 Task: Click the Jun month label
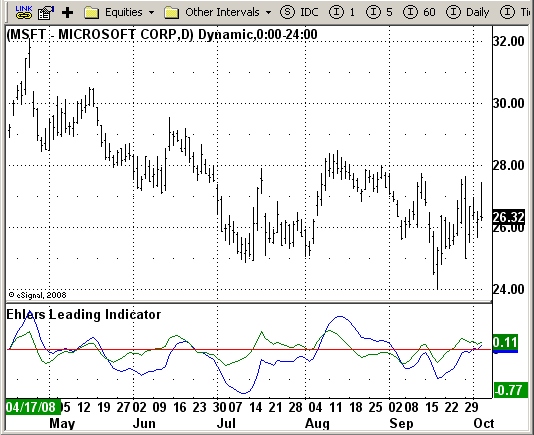(x=144, y=423)
